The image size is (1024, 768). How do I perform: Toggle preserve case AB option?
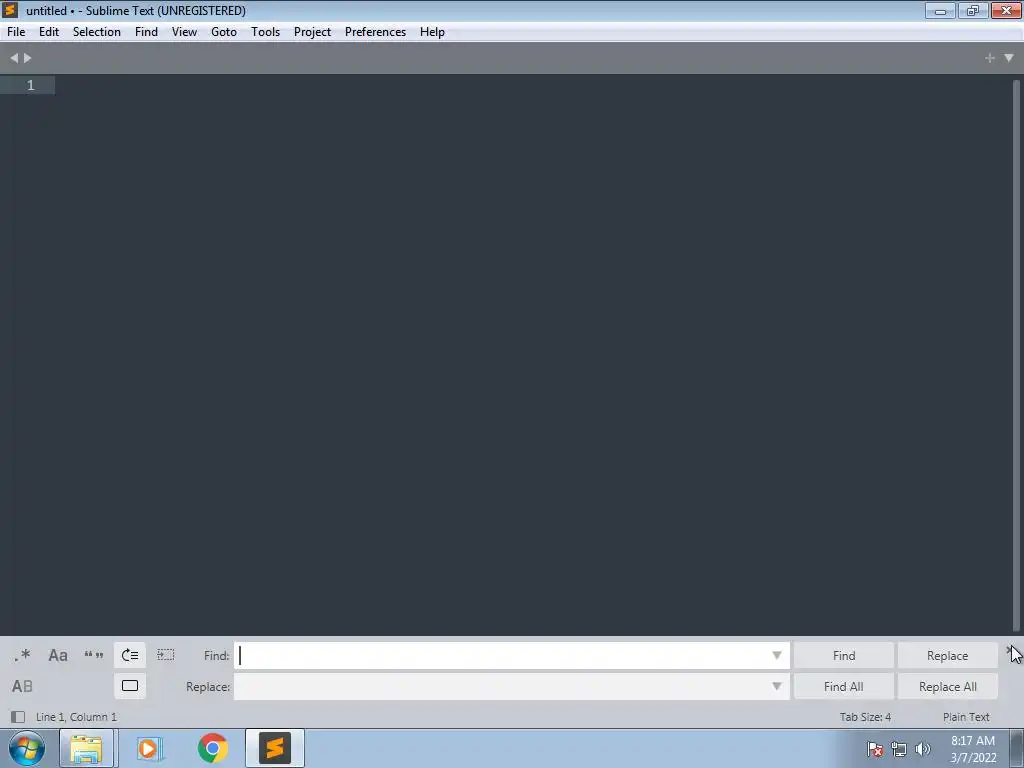point(22,686)
